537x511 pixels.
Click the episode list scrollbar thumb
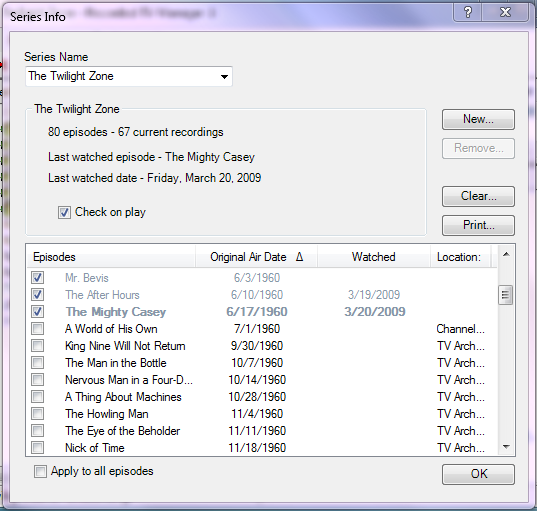pyautogui.click(x=505, y=295)
